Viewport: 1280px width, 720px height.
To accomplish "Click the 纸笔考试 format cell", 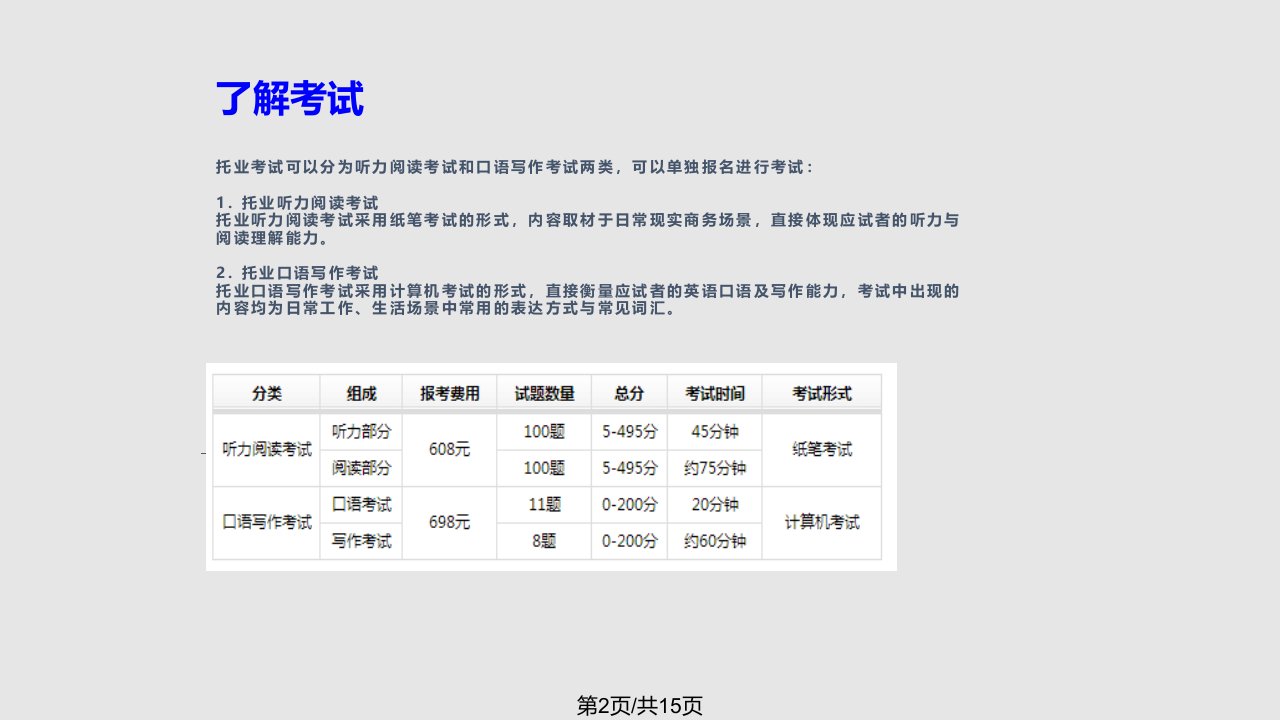I will (822, 450).
